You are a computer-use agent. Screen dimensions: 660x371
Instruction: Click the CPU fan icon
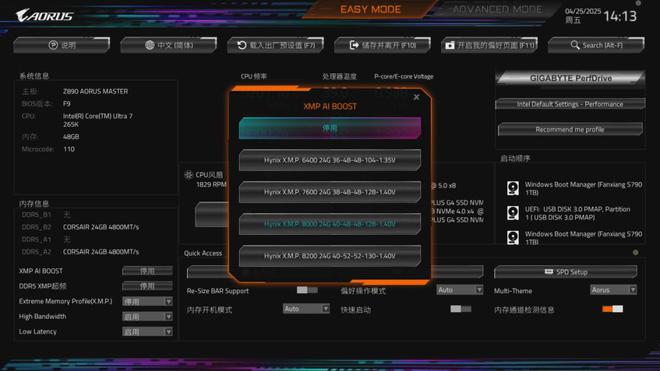tap(189, 174)
